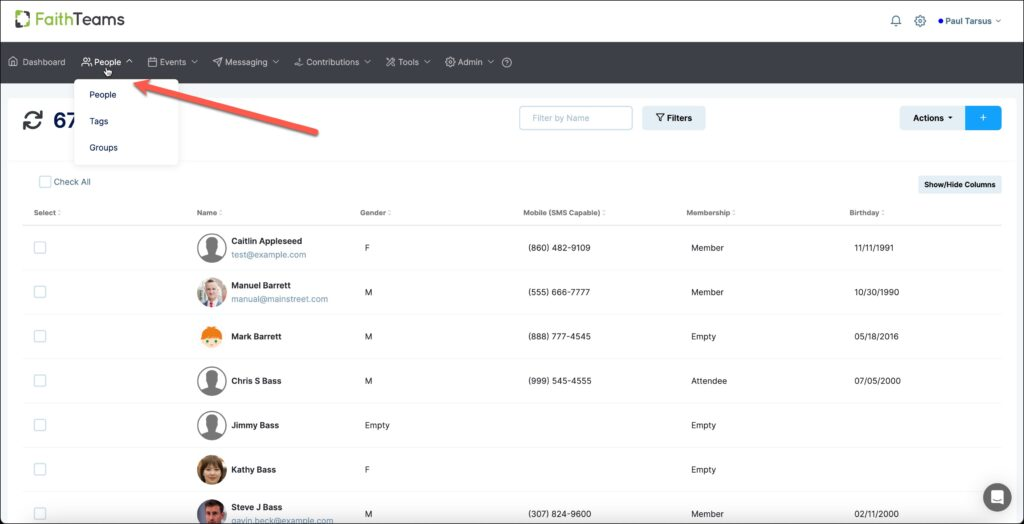Select Caitlin Appleseed's row checkbox
Screen dimensions: 1024x524
(40, 248)
